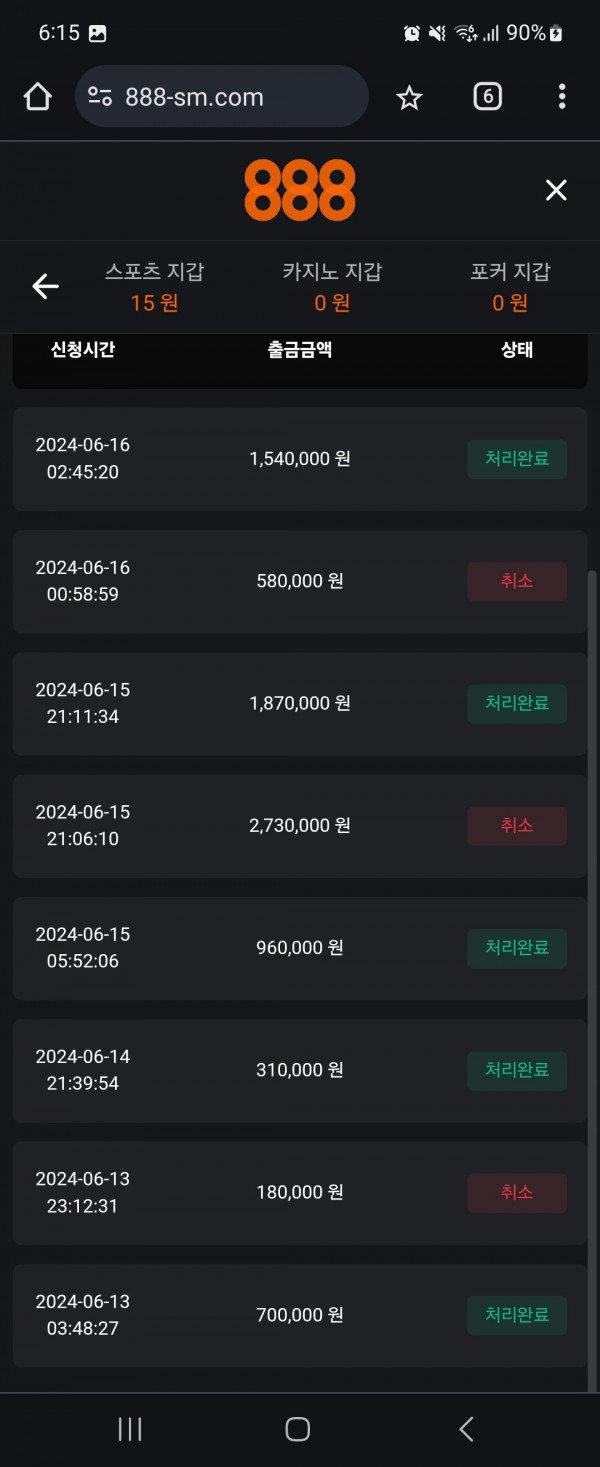600x1467 pixels.
Task: Bookmark page with the star icon
Action: pos(409,97)
